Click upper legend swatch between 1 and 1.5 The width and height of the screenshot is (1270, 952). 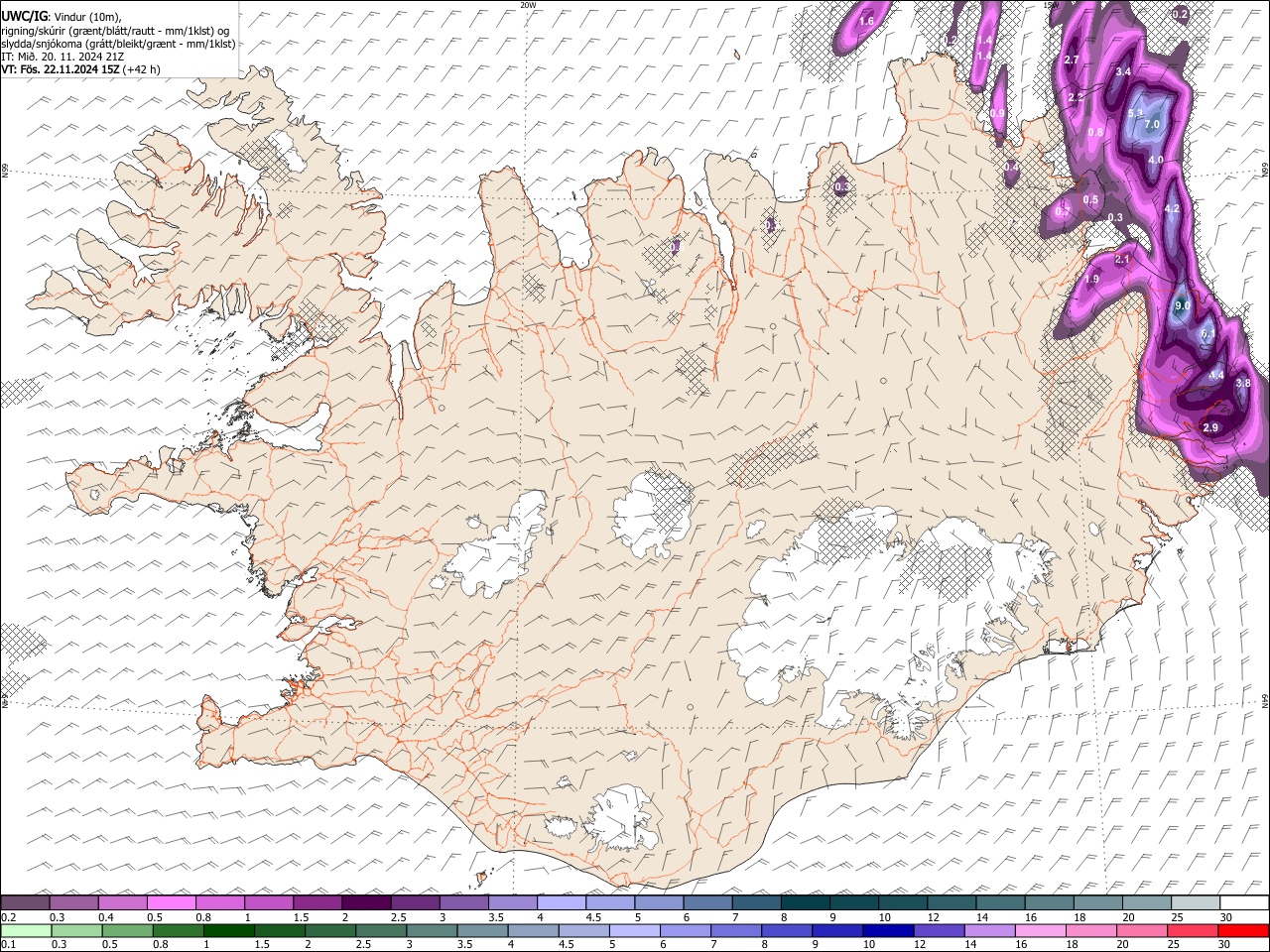269,902
